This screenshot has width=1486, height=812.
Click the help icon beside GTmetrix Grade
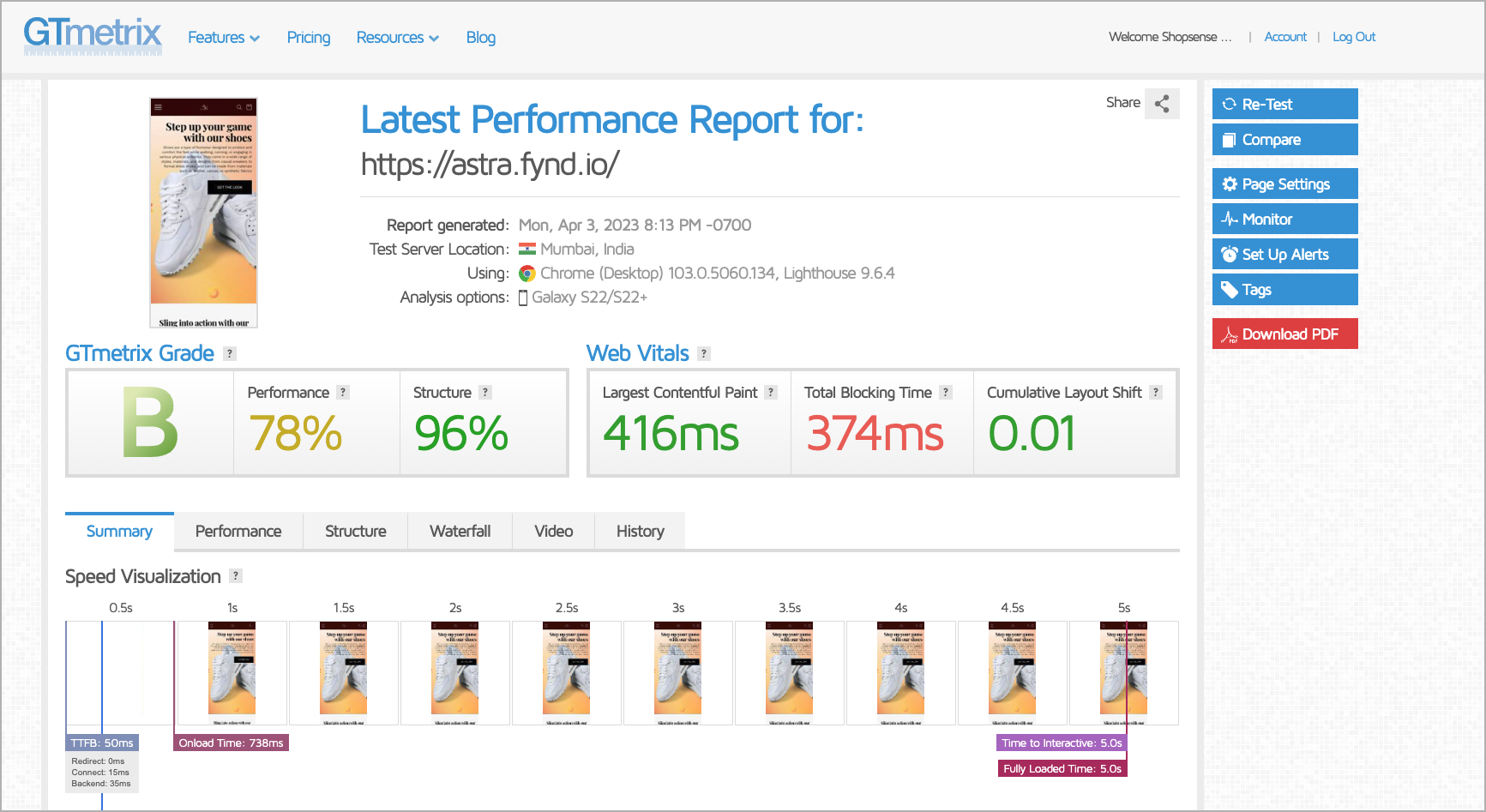(230, 353)
